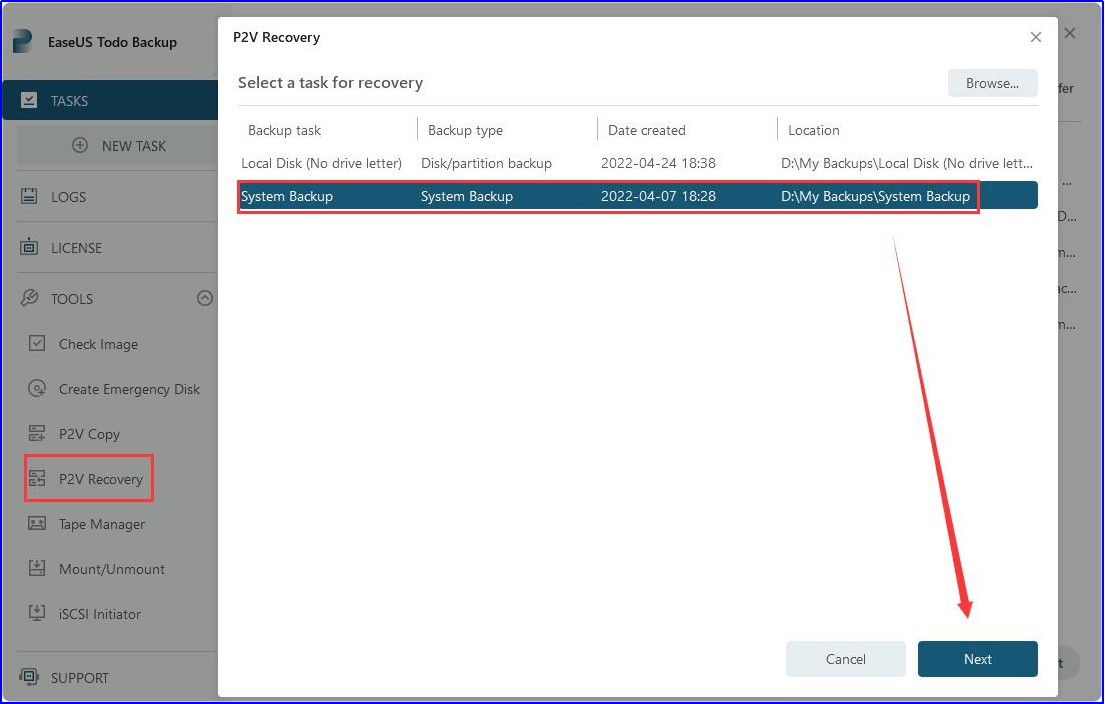
Task: Select the System Backup task name cell
Action: [x=287, y=197]
